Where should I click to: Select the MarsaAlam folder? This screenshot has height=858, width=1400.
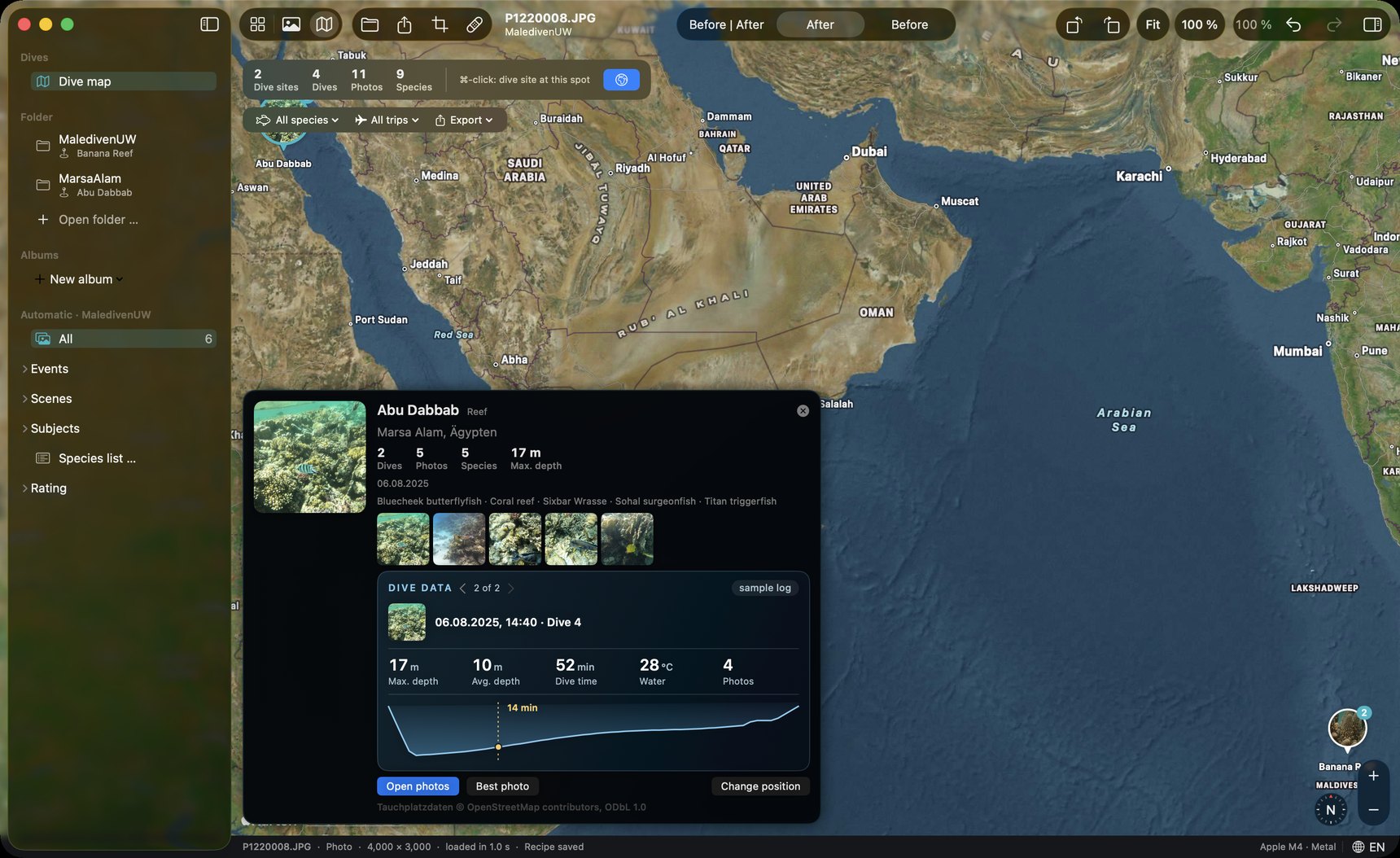(124, 185)
